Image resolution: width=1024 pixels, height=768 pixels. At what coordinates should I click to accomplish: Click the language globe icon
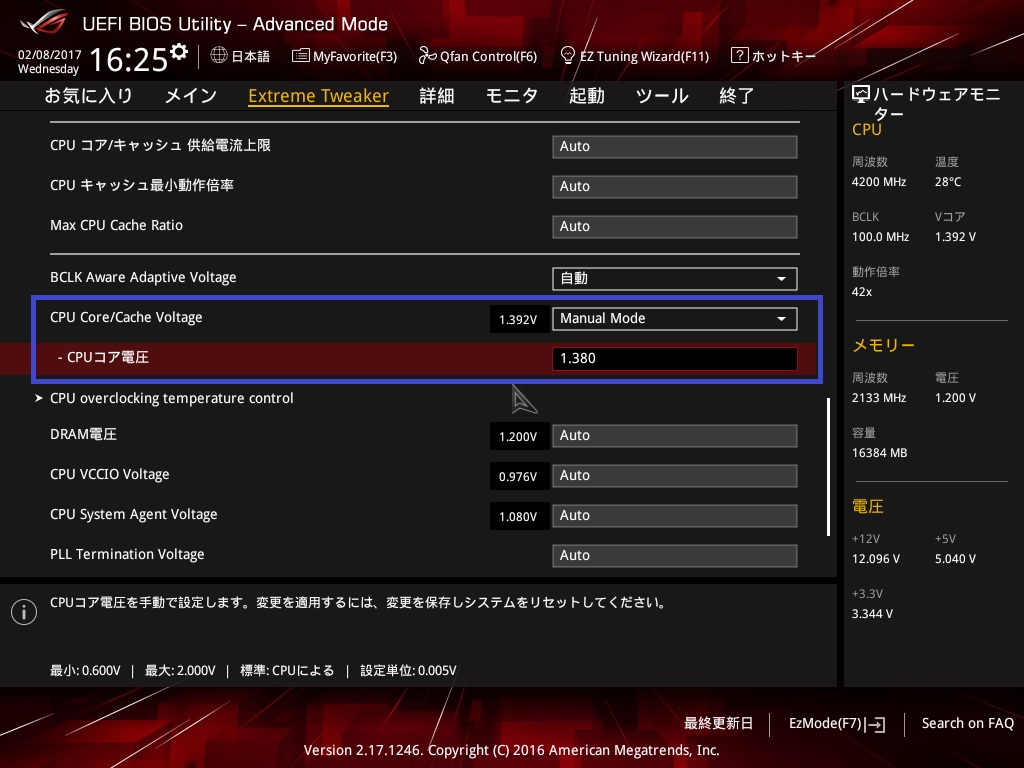pos(219,56)
